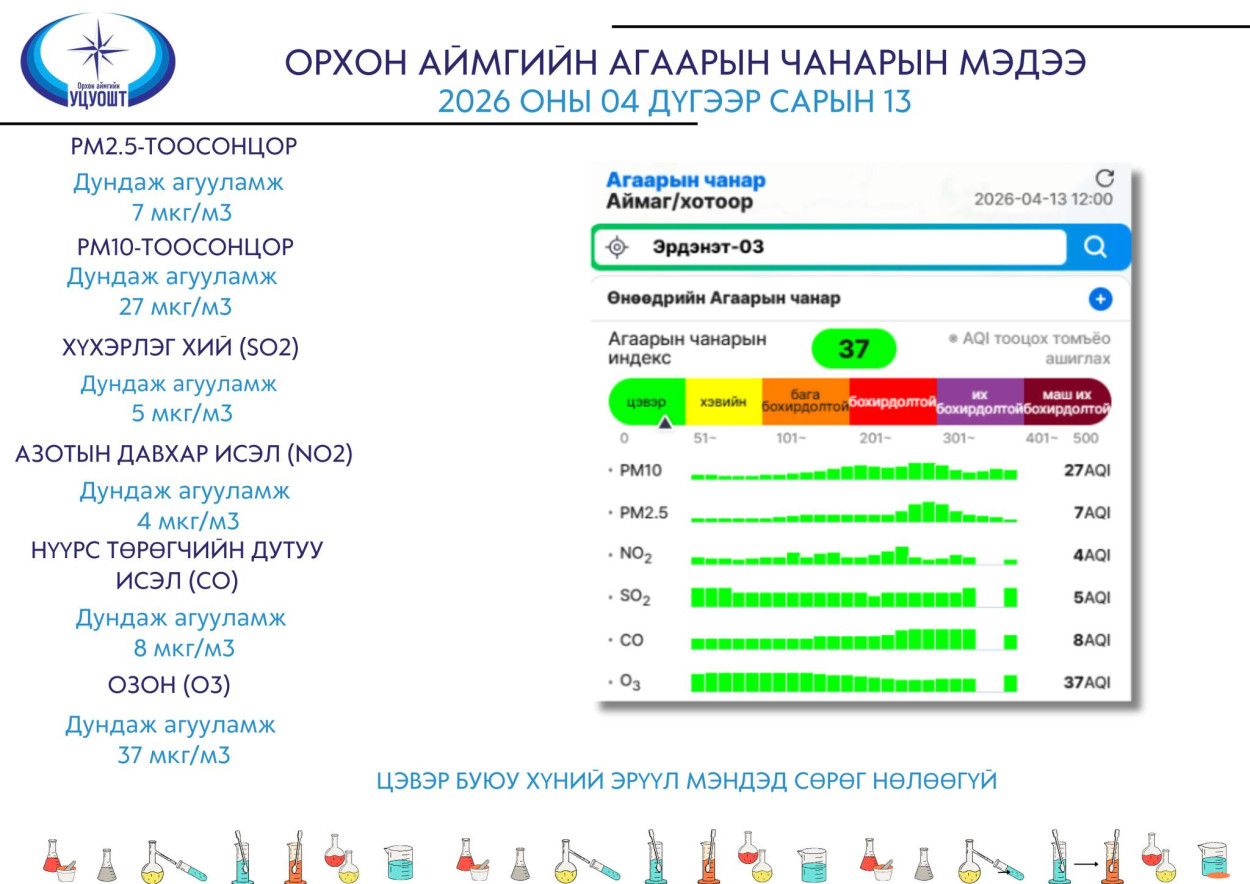Viewport: 1250px width, 884px height.
Task: Click the yellow хэвийн scale segment
Action: [723, 401]
